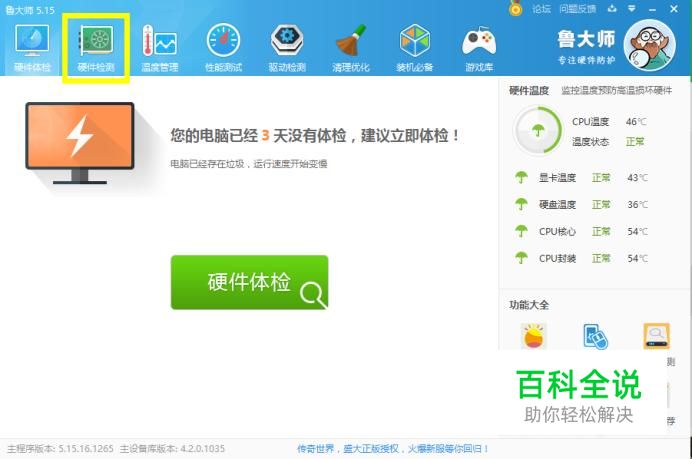Open the 装机必备 cube tab
The image size is (692, 459).
point(414,48)
